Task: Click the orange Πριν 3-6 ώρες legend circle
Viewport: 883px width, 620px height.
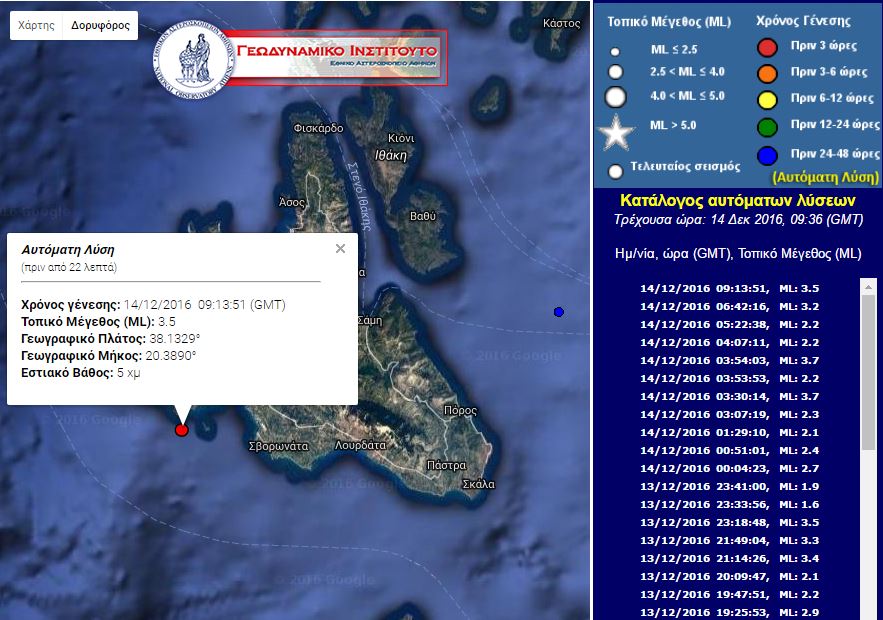Action: point(767,72)
